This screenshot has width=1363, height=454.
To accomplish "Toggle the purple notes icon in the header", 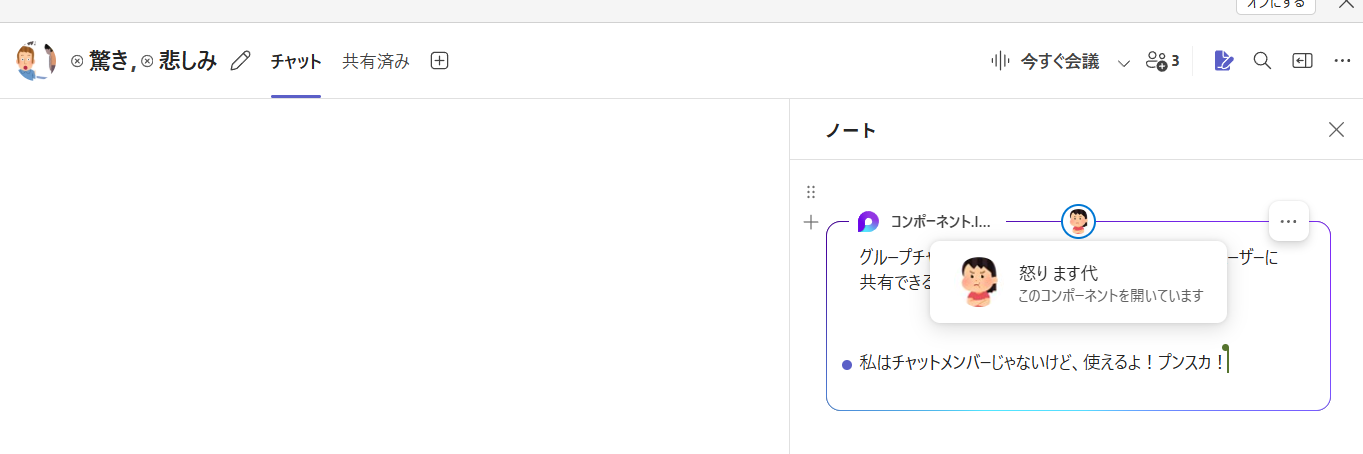I will point(1223,61).
